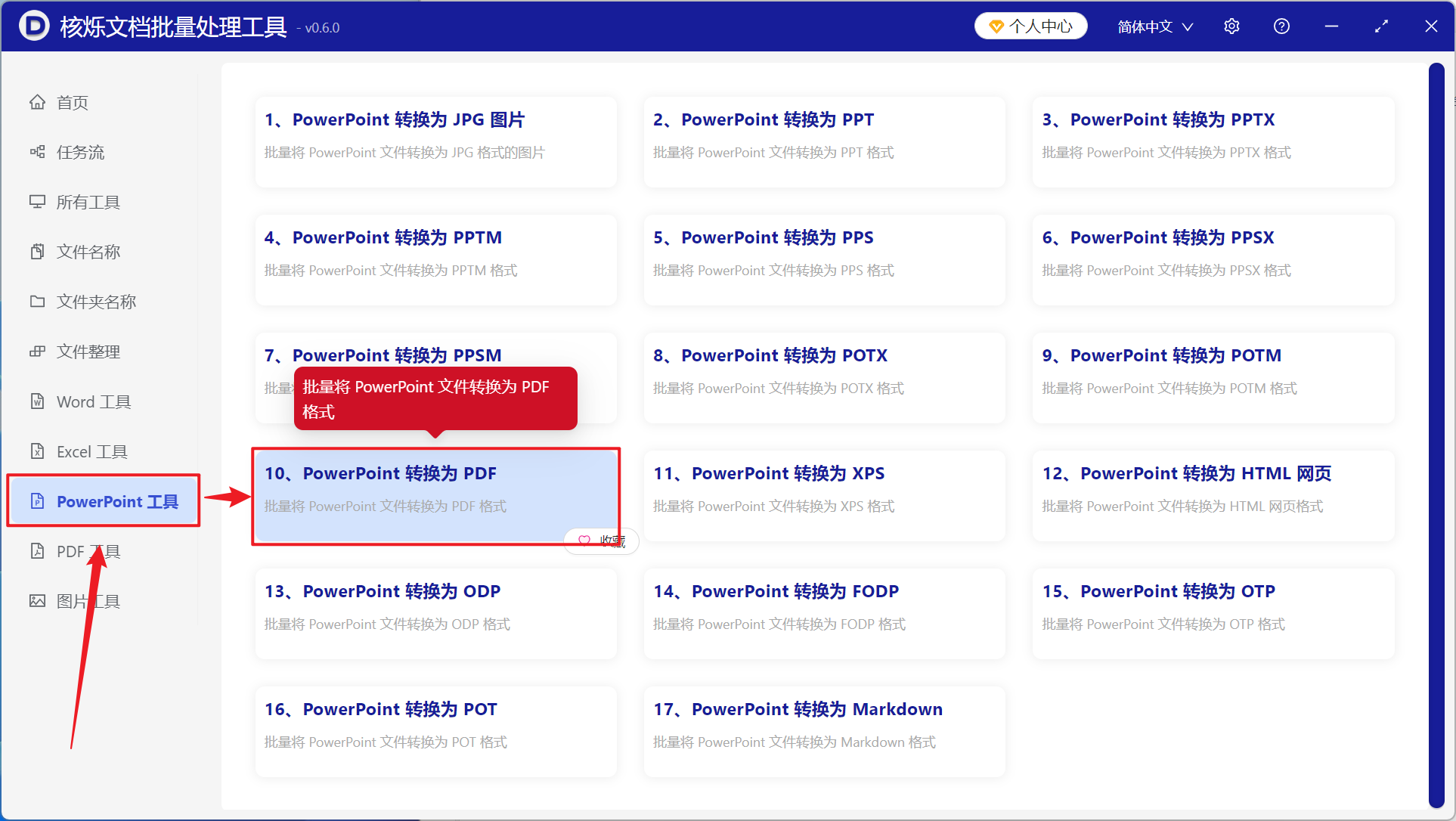Image resolution: width=1456 pixels, height=821 pixels.
Task: Open 个人中心 user center
Action: [1031, 26]
